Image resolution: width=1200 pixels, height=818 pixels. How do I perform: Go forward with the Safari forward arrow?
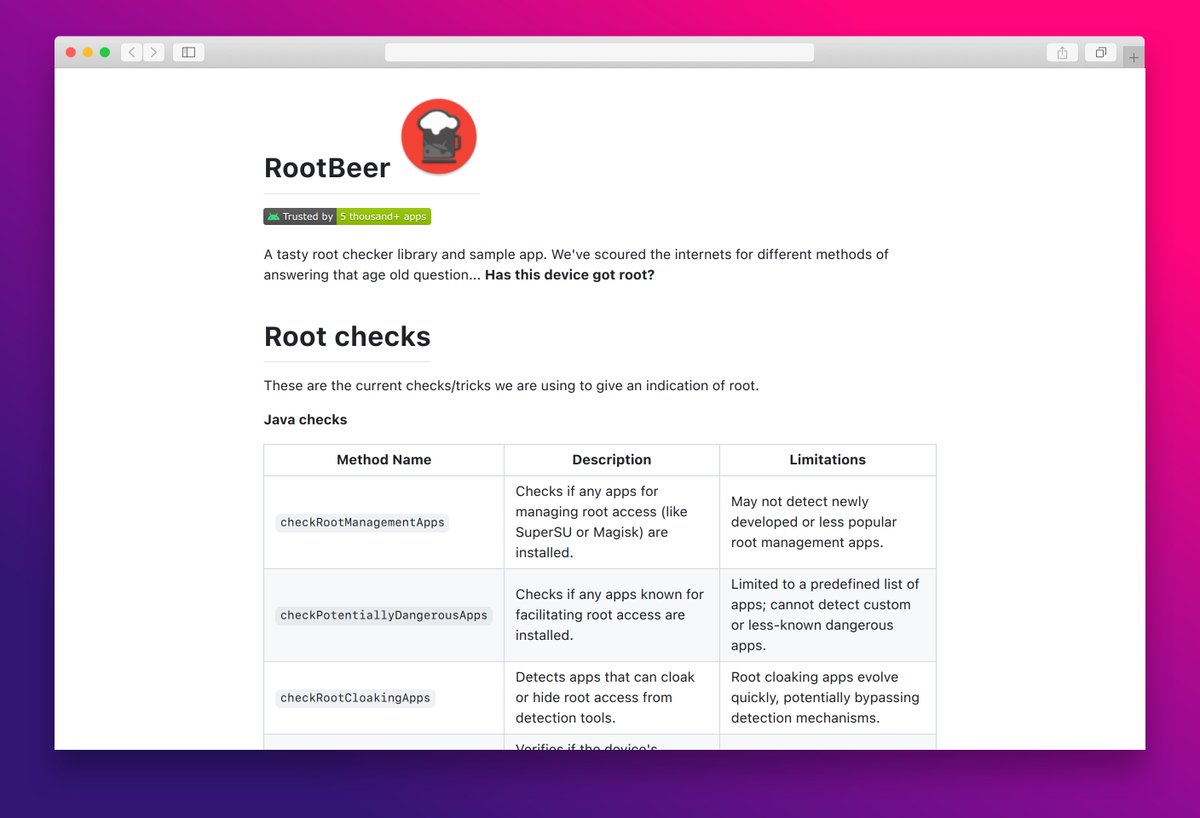pyautogui.click(x=154, y=52)
